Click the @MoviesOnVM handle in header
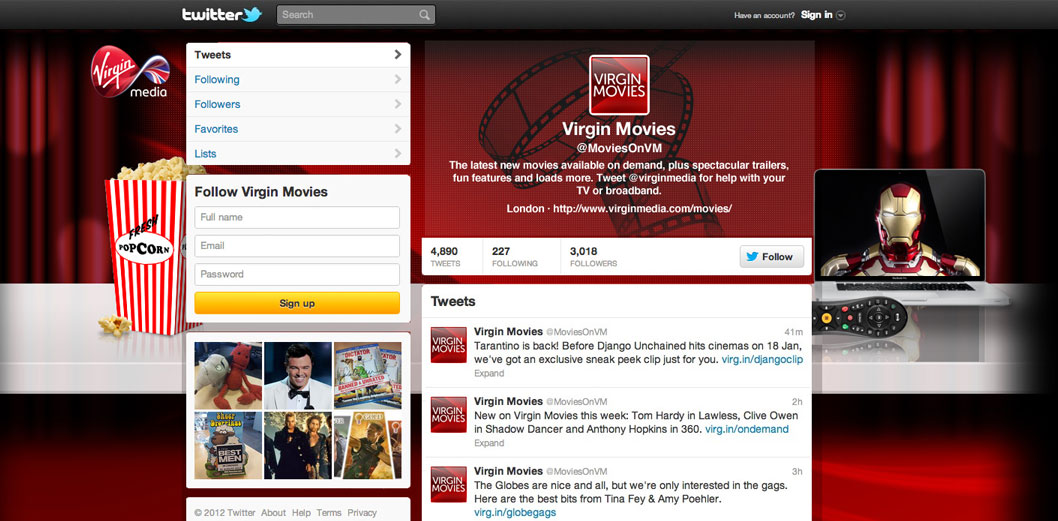The height and width of the screenshot is (521, 1058). click(x=619, y=148)
